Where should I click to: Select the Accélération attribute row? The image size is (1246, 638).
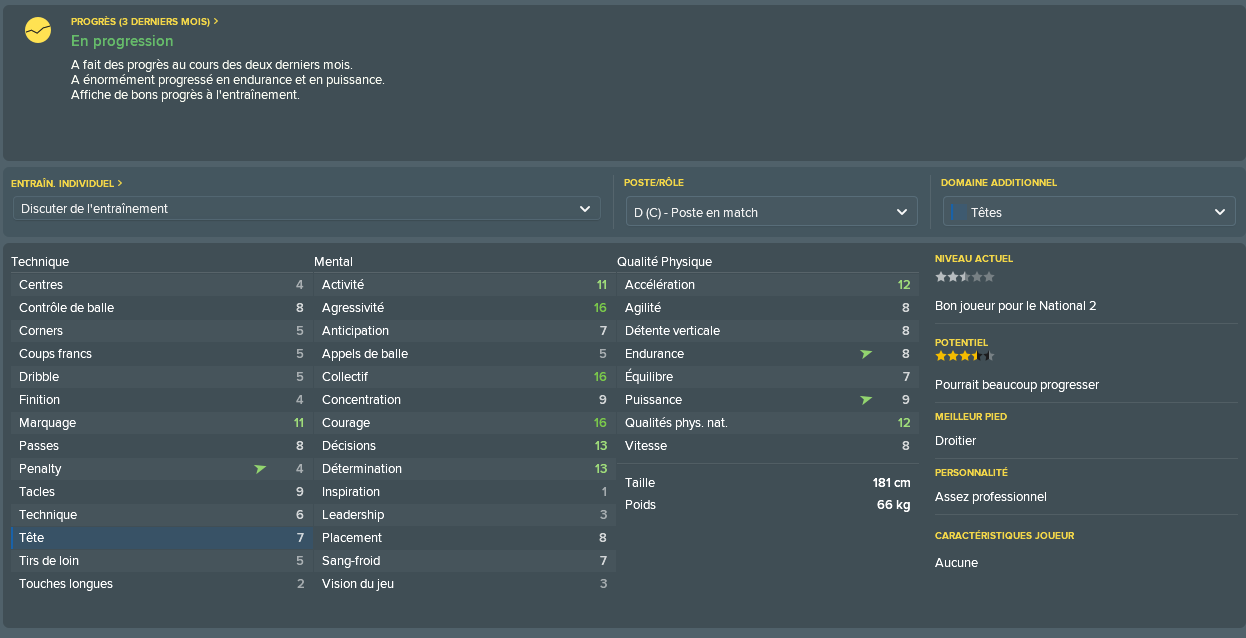[766, 285]
